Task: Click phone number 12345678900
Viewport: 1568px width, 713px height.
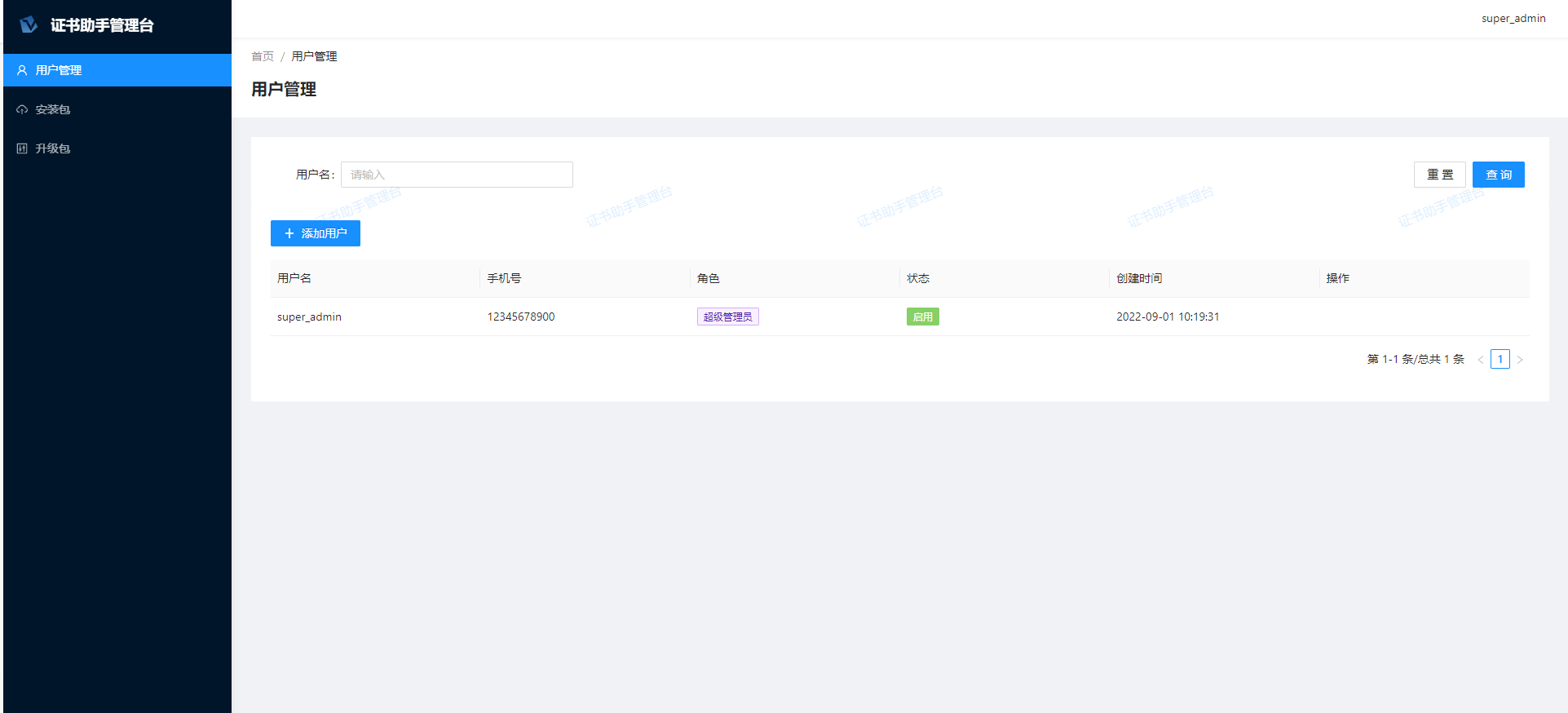Action: pyautogui.click(x=521, y=317)
